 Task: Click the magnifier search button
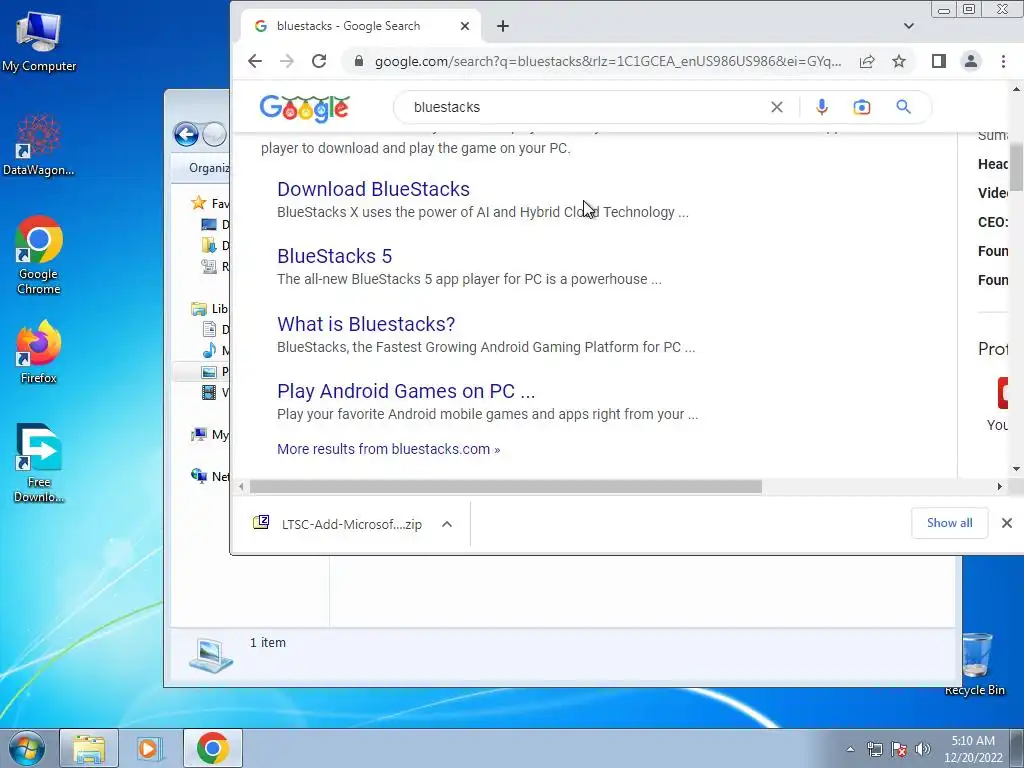coord(903,106)
